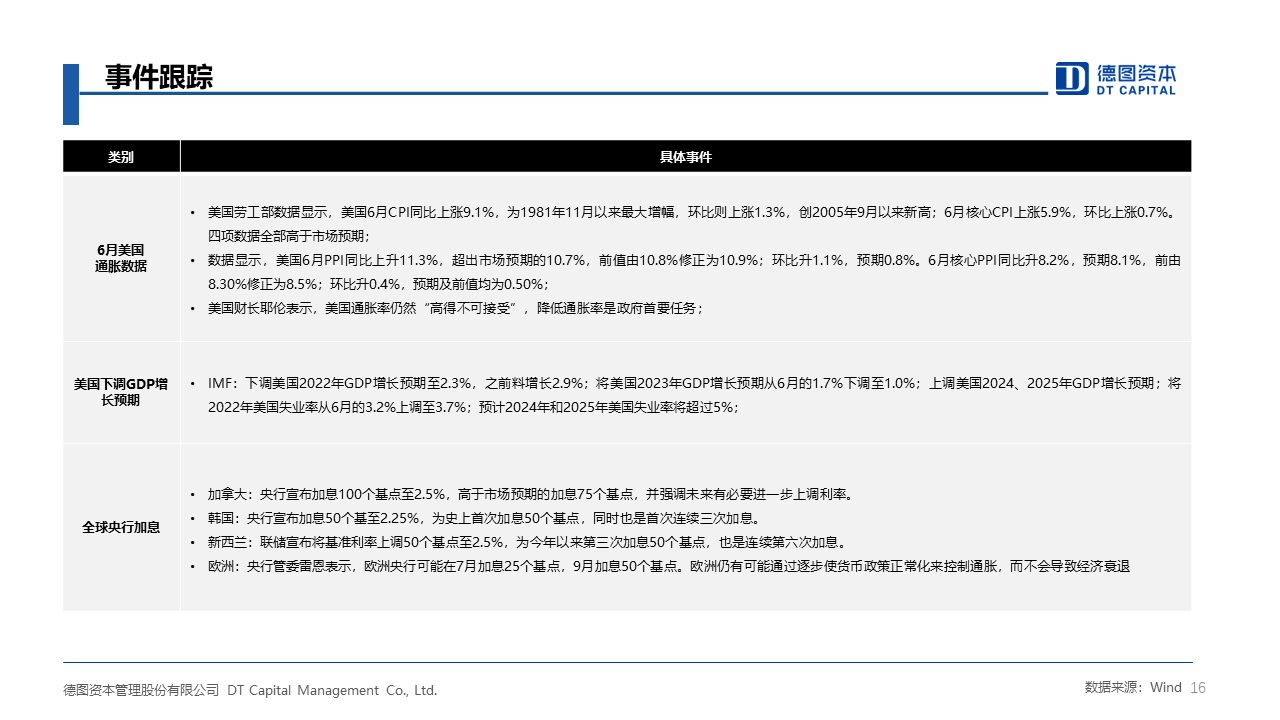Select the line starting 四项数据全部高于市场预期
1280x720 pixels.
tap(289, 236)
